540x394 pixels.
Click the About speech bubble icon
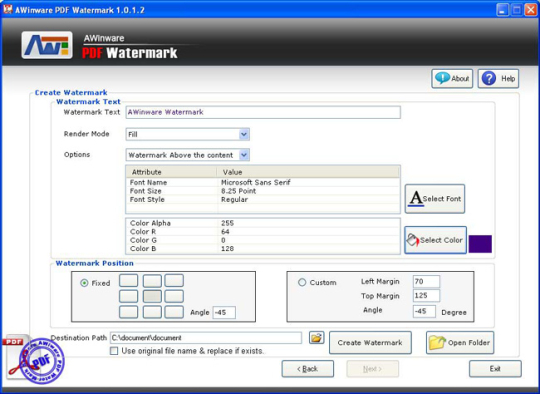coord(442,78)
